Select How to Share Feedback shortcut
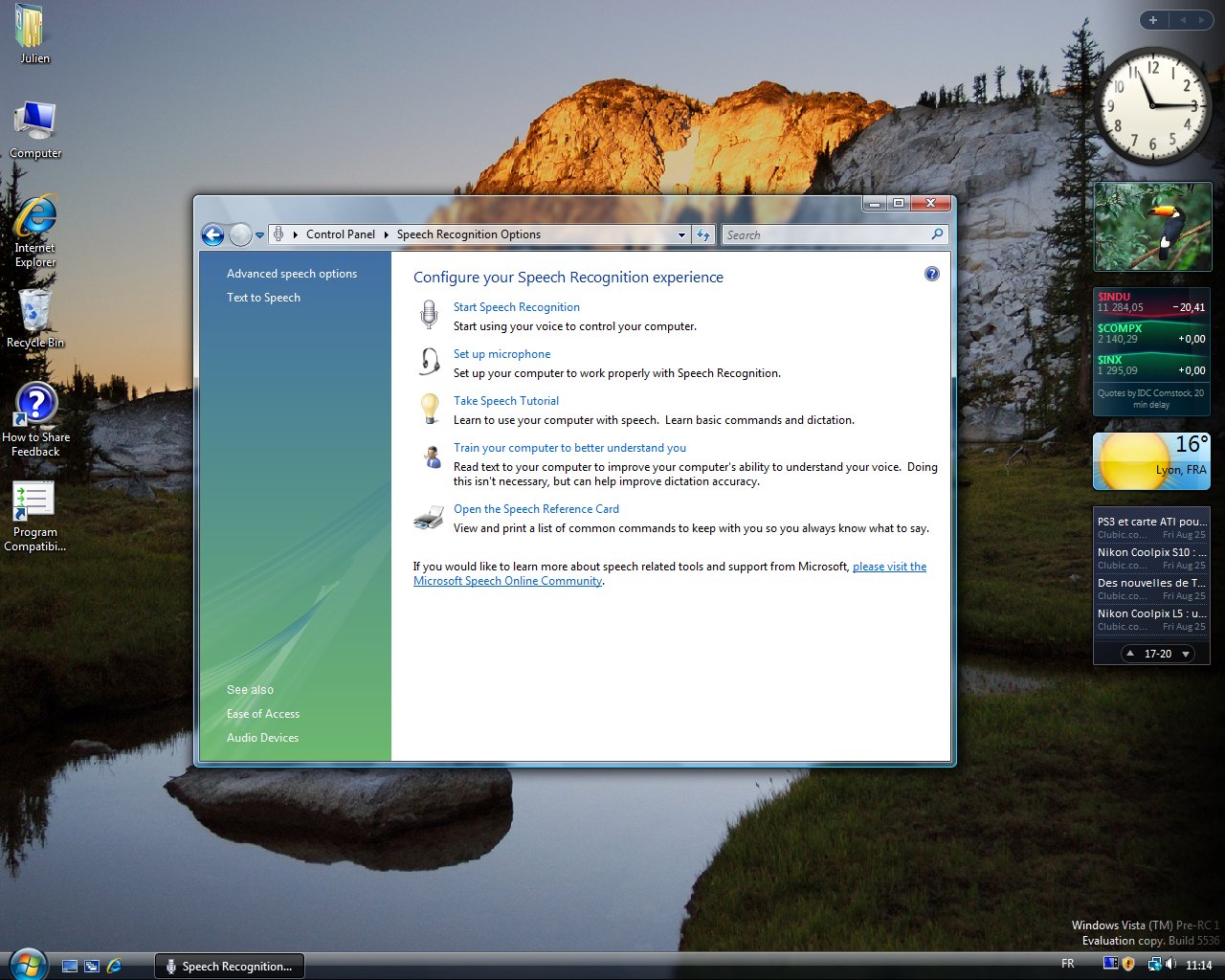The height and width of the screenshot is (980, 1225). (35, 419)
